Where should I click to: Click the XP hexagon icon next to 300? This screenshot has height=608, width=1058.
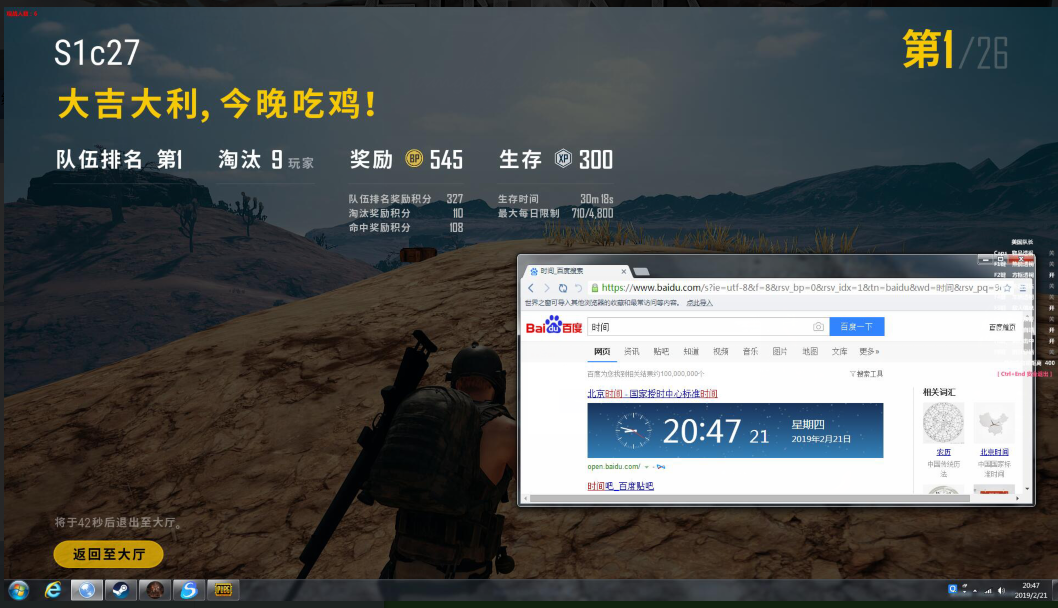click(x=563, y=159)
